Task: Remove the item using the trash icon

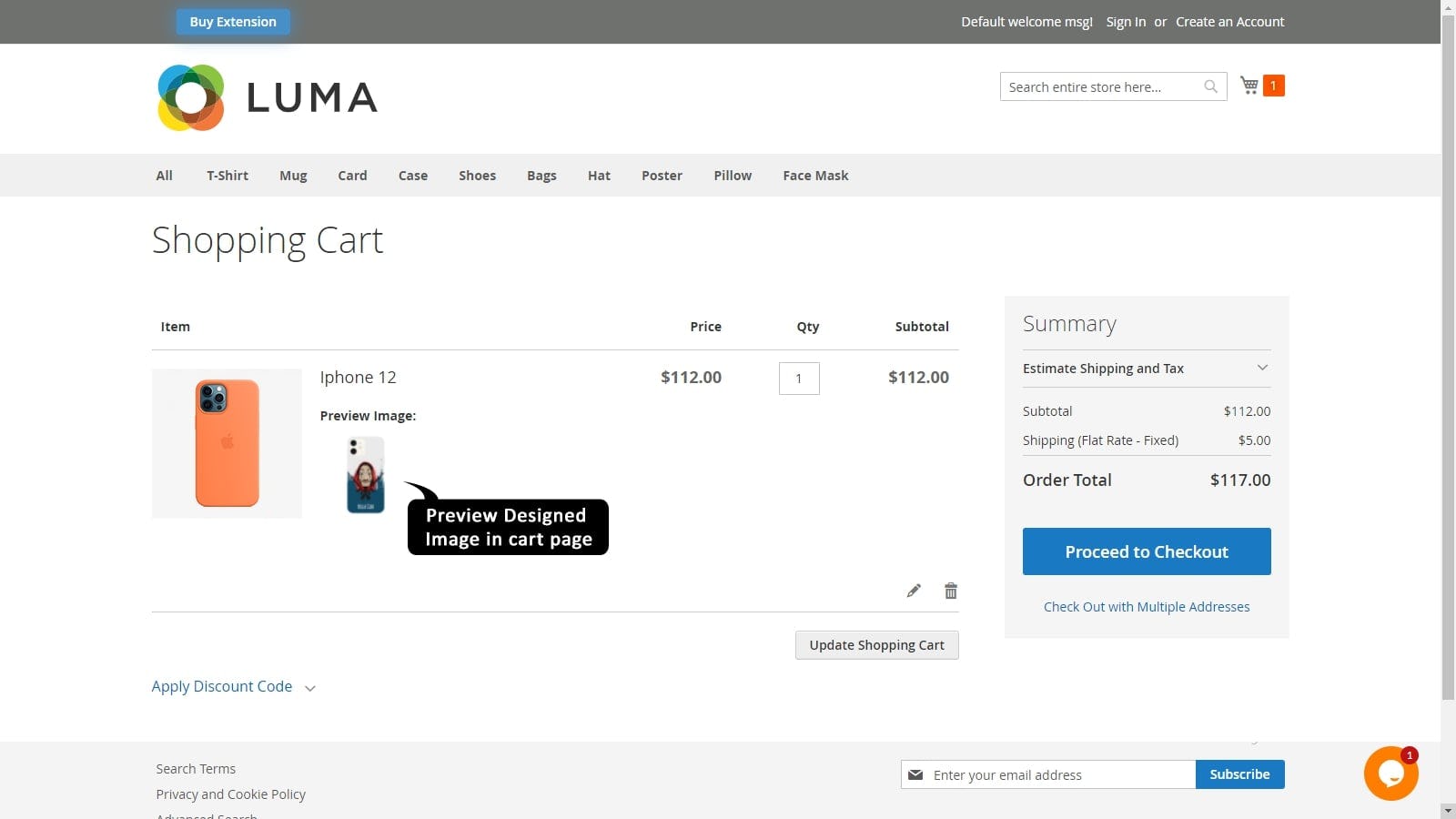Action: tap(951, 591)
